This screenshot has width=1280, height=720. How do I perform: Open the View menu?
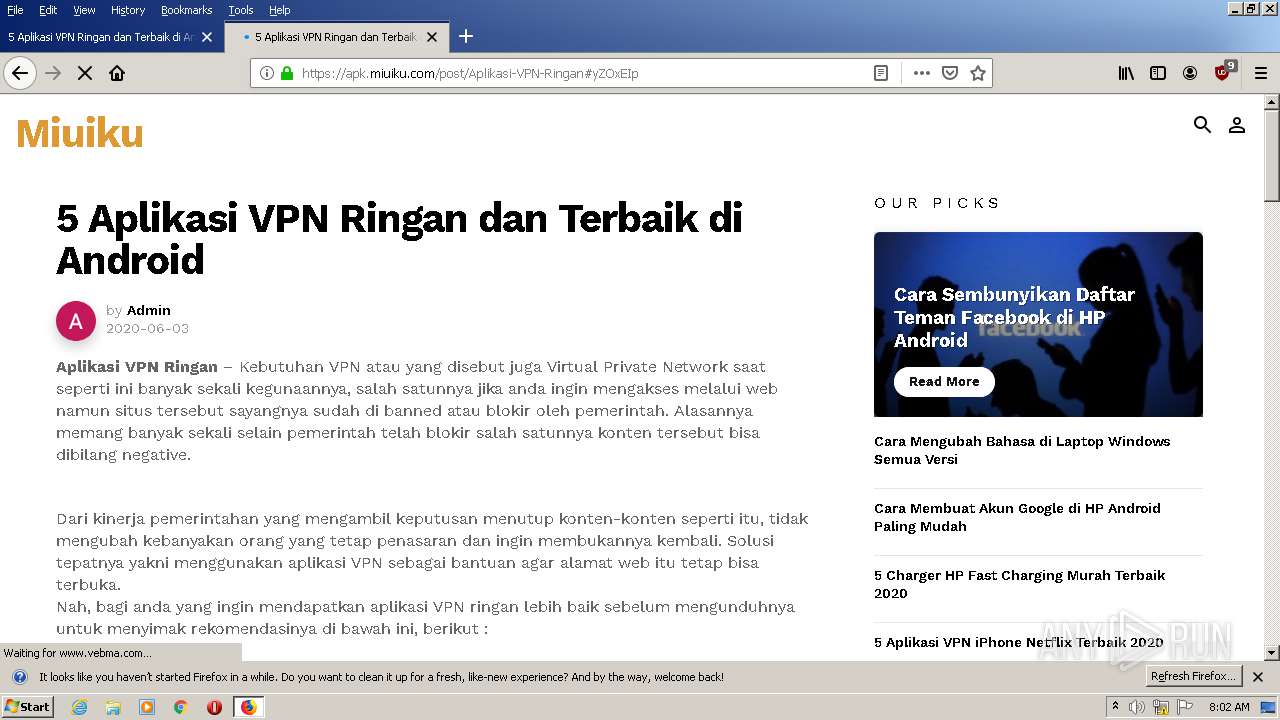point(84,10)
